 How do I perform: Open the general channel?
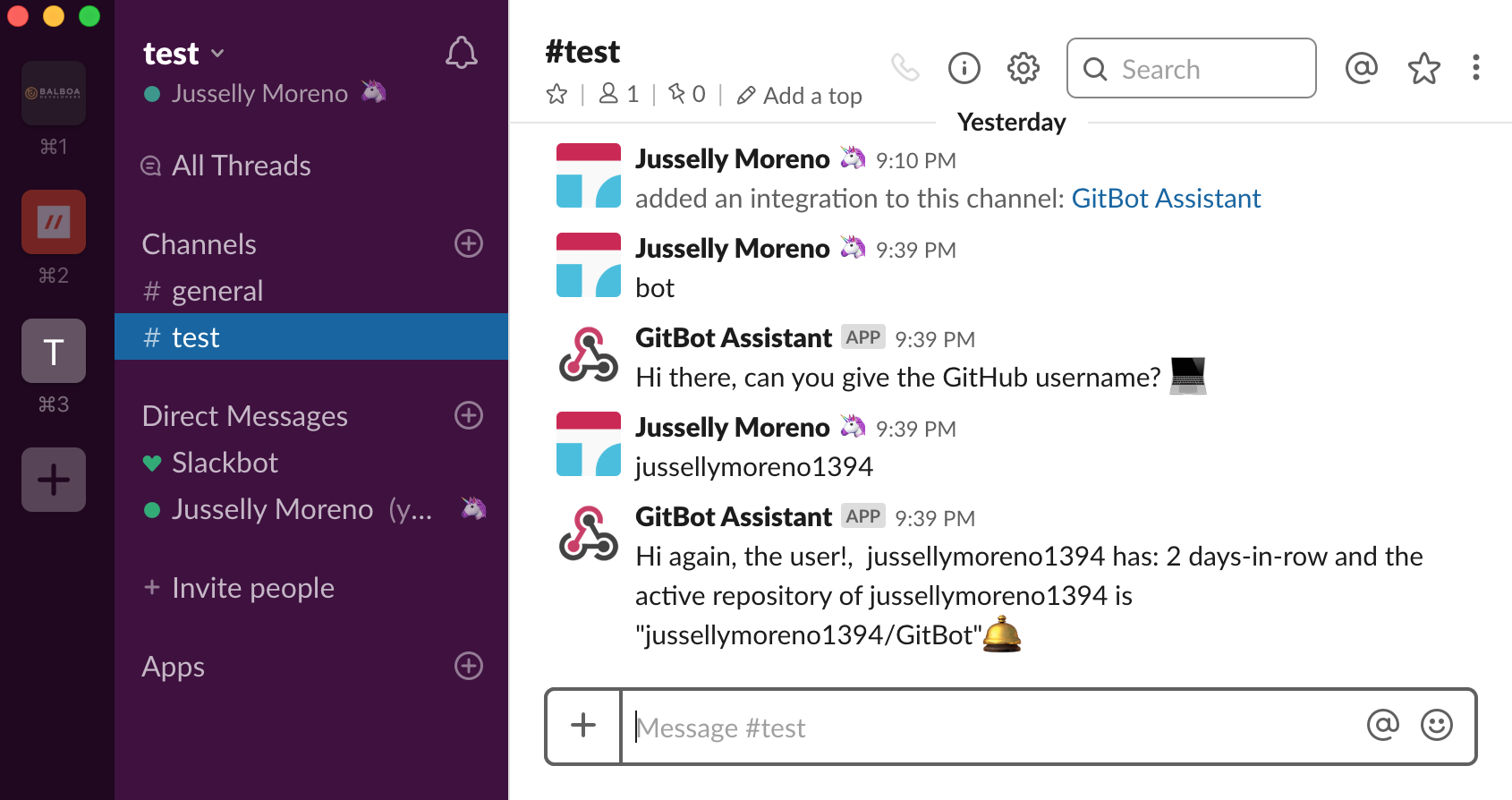click(x=311, y=291)
